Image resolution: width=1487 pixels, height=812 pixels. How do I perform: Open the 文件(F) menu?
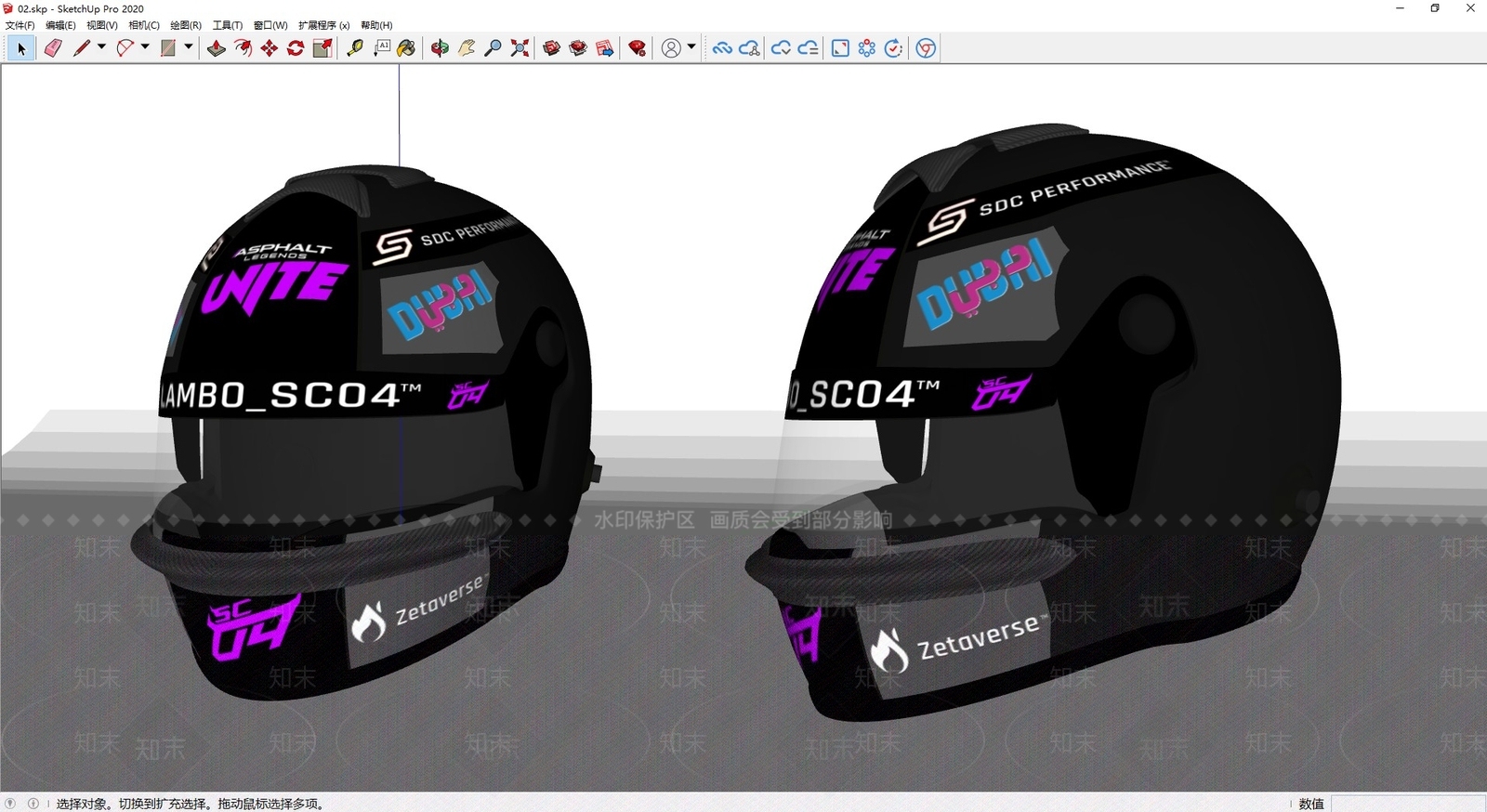coord(20,25)
